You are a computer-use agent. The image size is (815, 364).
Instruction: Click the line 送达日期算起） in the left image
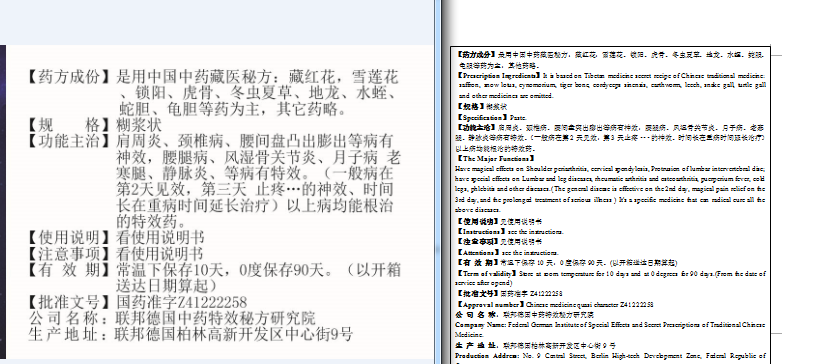click(166, 286)
